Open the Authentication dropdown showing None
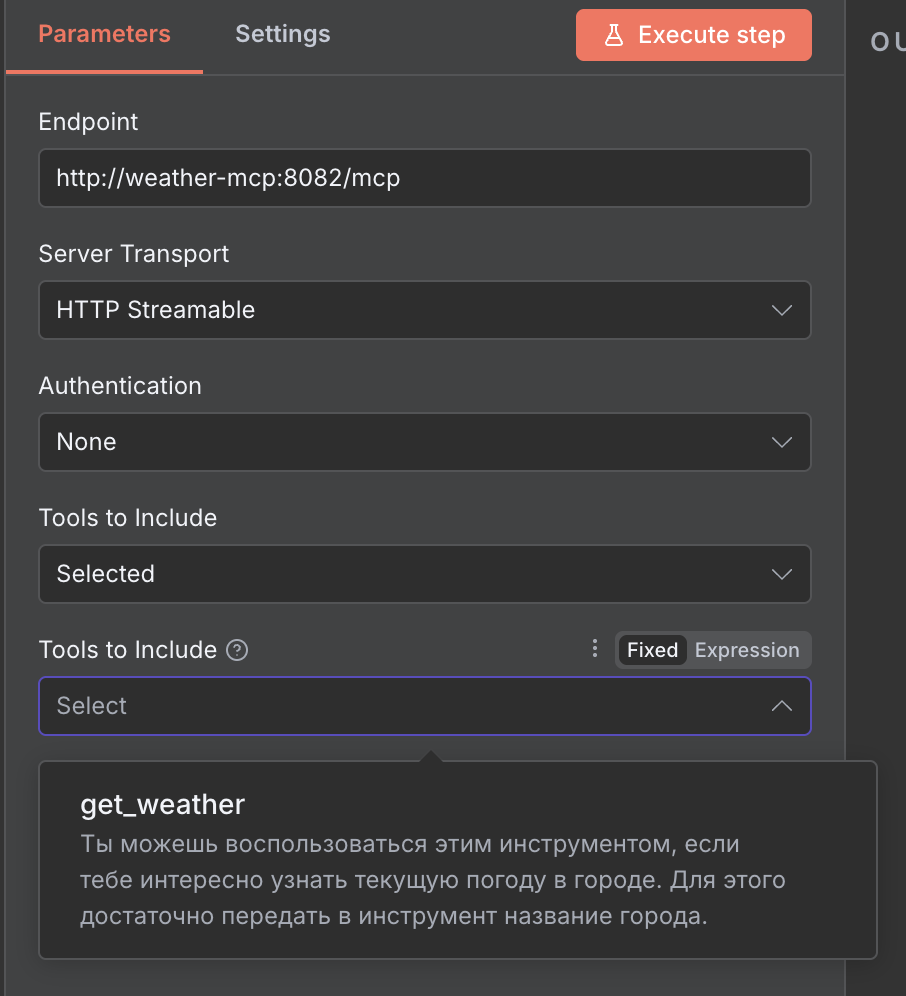The width and height of the screenshot is (906, 996). (x=400, y=442)
